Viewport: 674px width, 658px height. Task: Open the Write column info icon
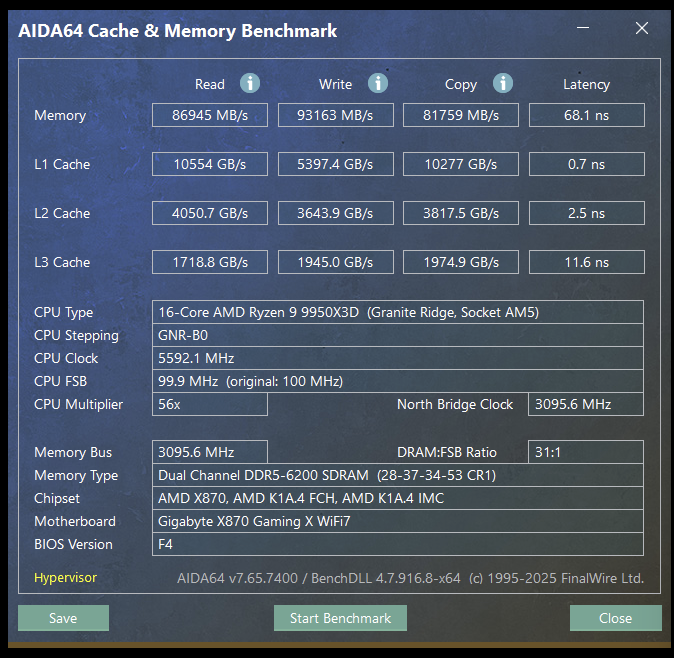378,83
